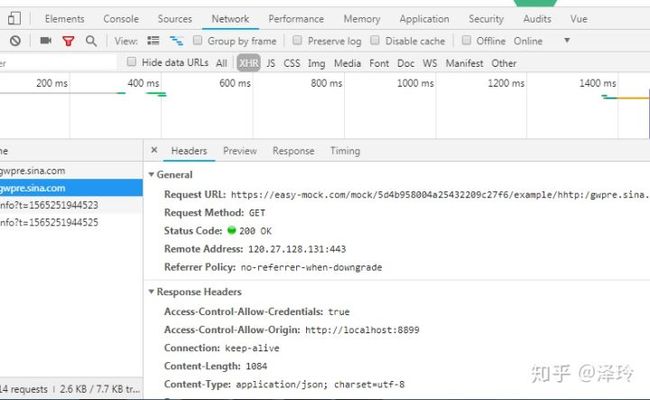Switch to large request rows view
650x400 pixels.
(x=153, y=41)
